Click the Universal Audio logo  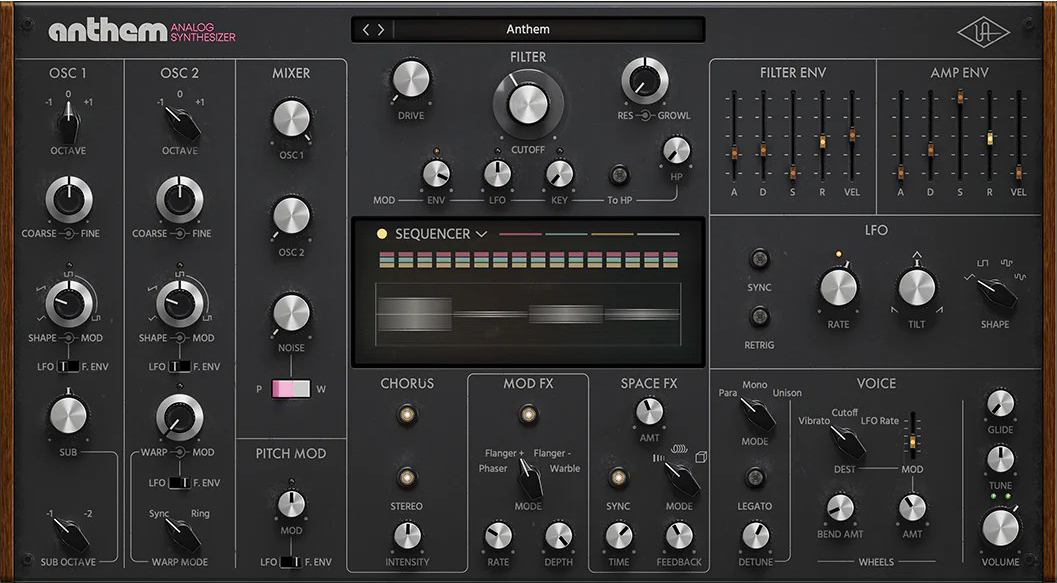pyautogui.click(x=984, y=32)
